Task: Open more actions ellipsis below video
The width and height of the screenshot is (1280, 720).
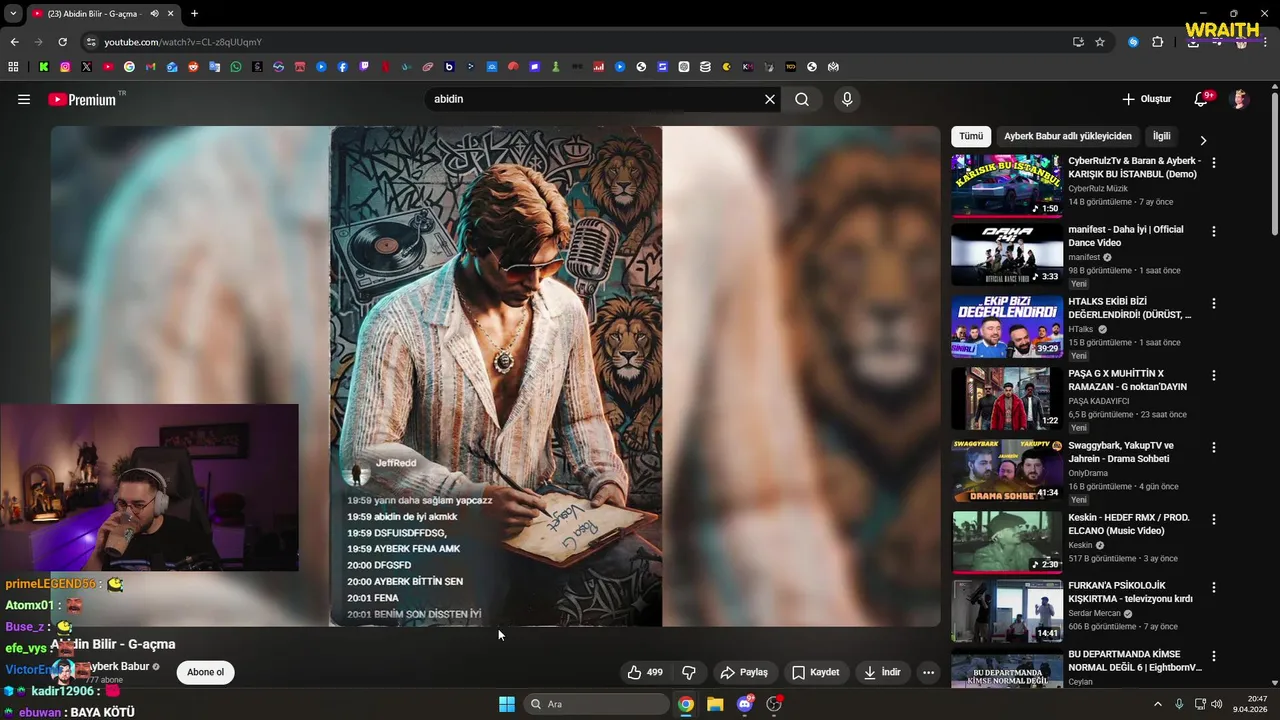Action: pyautogui.click(x=928, y=672)
